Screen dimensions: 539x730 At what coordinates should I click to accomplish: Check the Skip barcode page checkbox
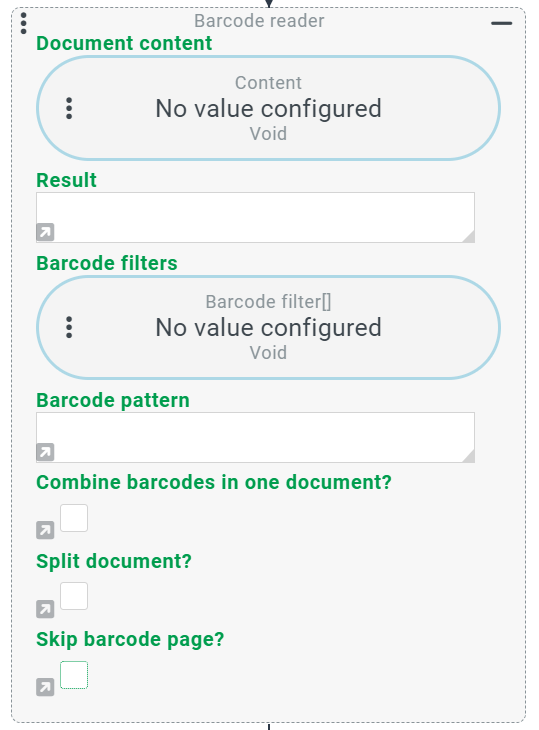pyautogui.click(x=74, y=675)
